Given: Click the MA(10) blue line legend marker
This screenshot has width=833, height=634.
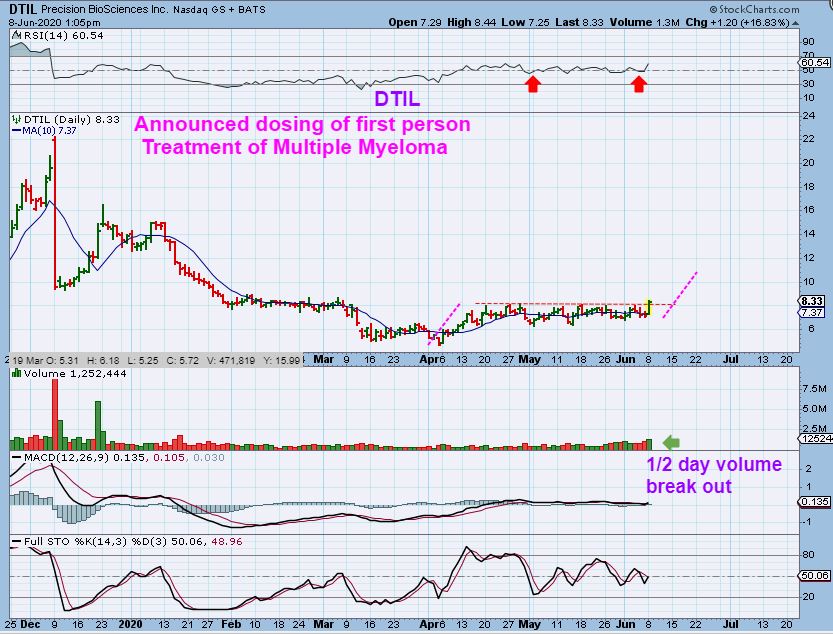Looking at the screenshot, I should click(16, 131).
